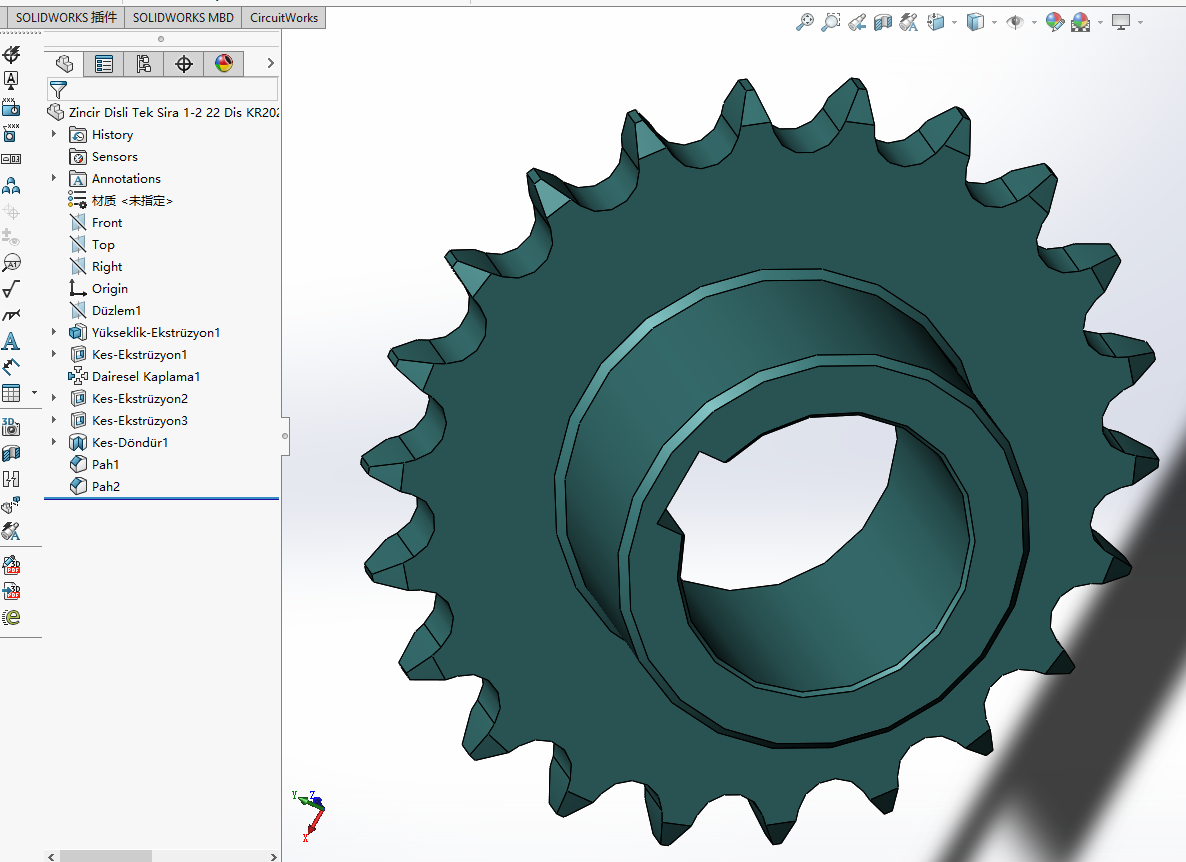Screen dimensions: 1186x862
Task: Click the Publish to 3D PDF icon
Action: [x=11, y=591]
